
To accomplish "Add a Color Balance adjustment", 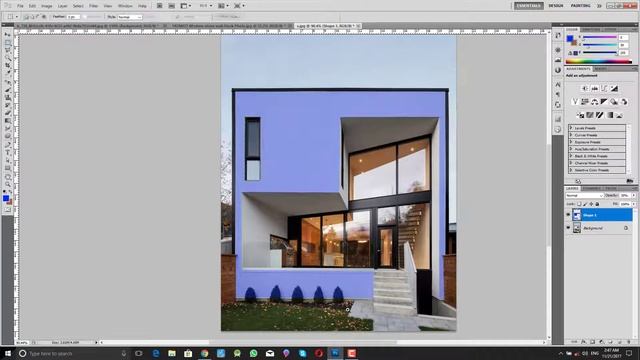I will [x=594, y=102].
